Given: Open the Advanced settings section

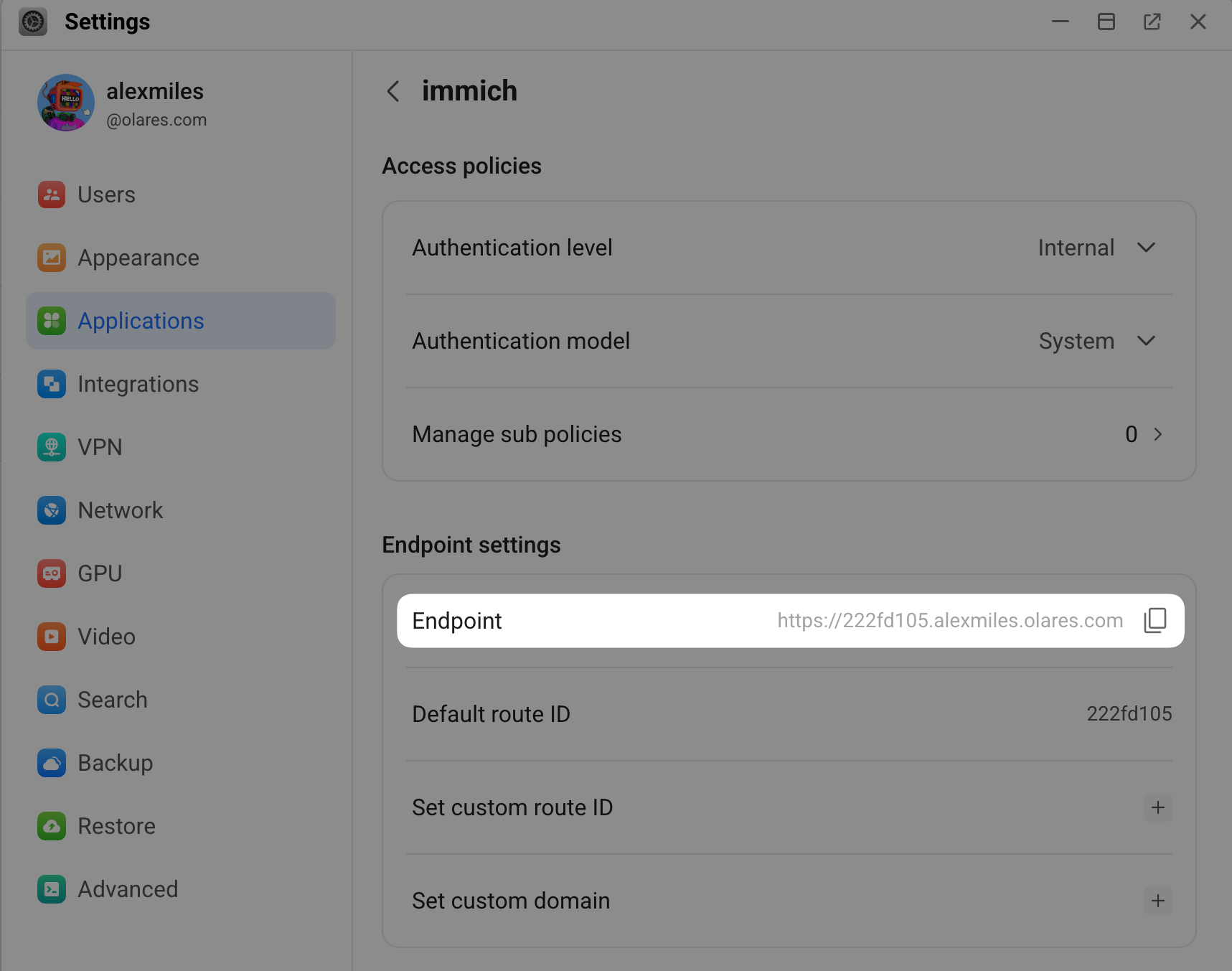Looking at the screenshot, I should [x=128, y=888].
